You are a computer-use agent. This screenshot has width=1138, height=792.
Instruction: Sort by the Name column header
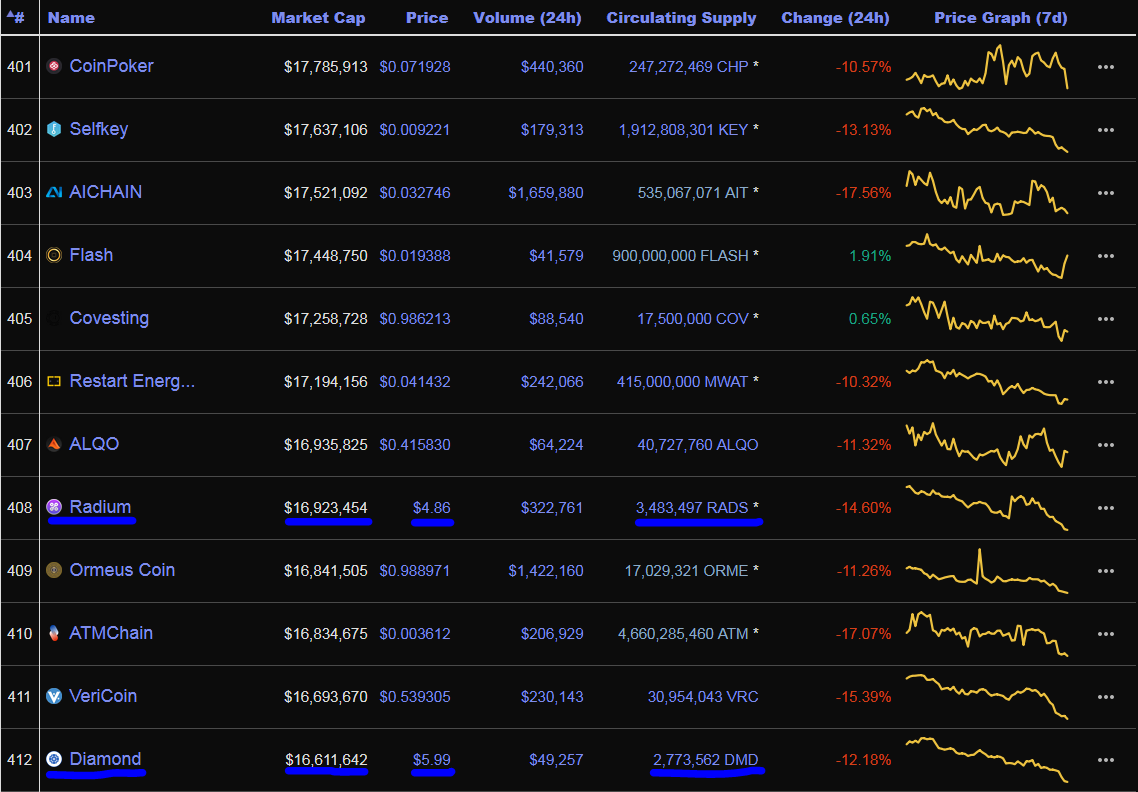click(71, 17)
